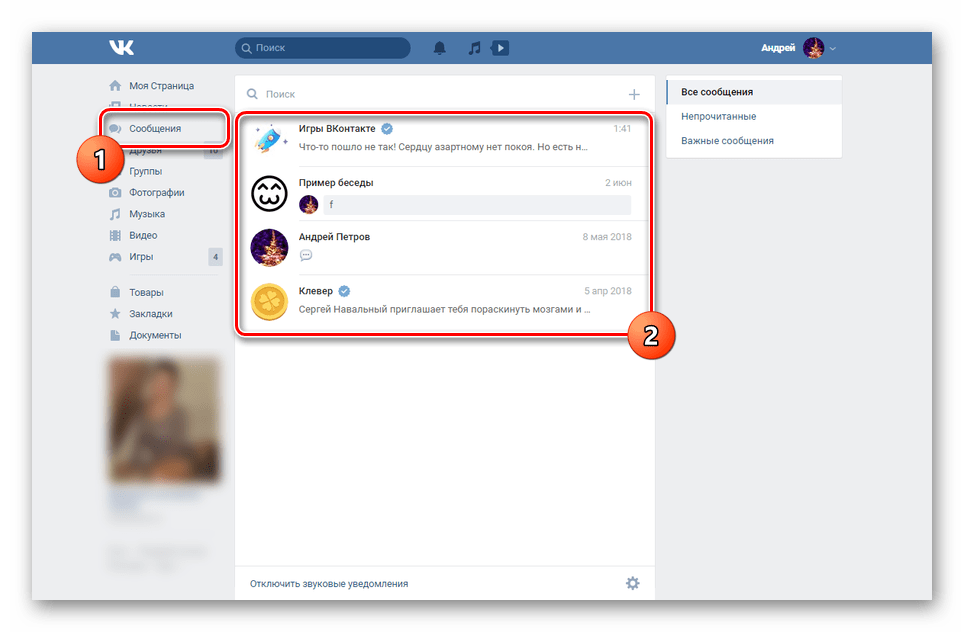Click the 5 апр 2018 date

607,291
